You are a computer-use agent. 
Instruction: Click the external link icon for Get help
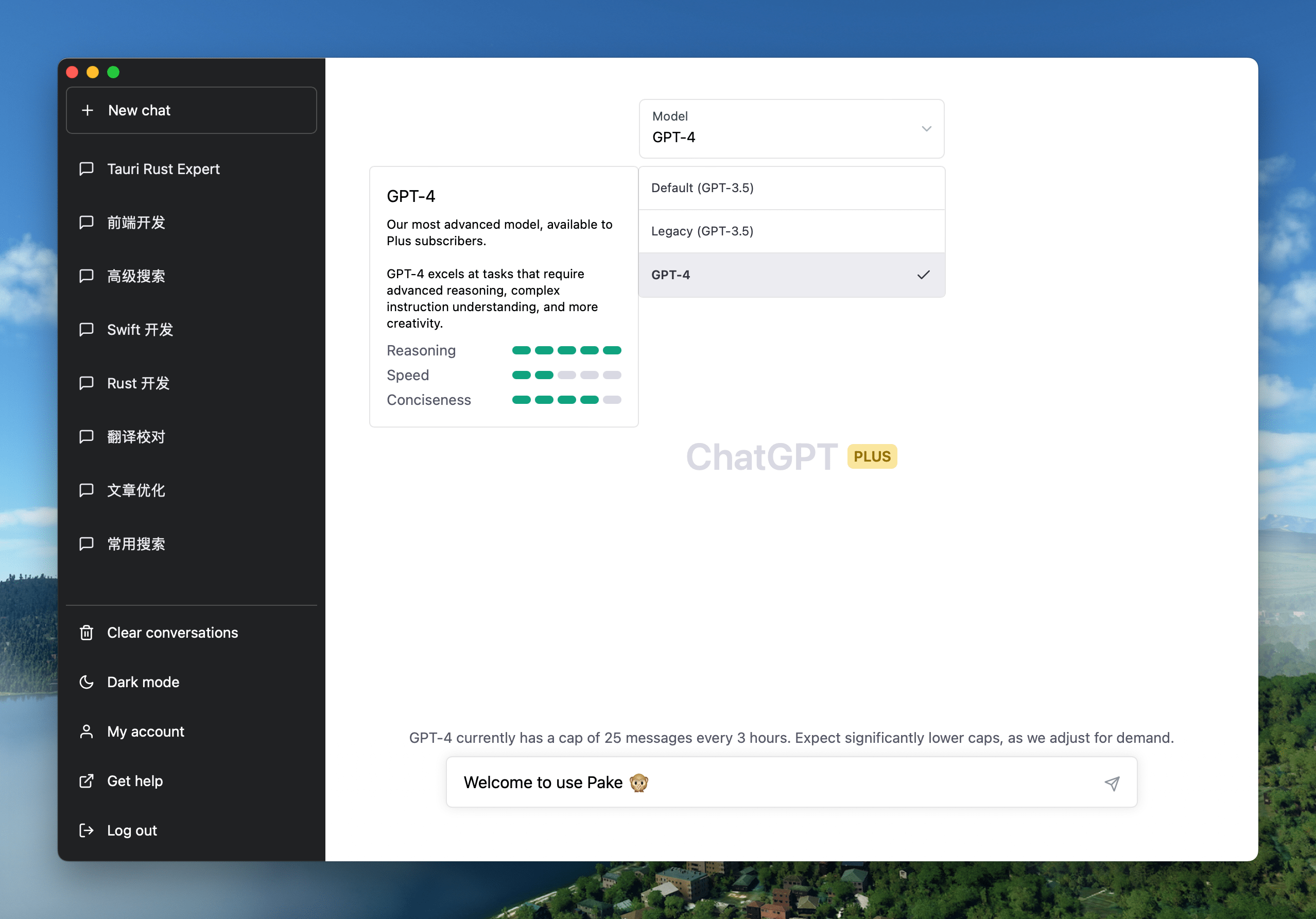pyautogui.click(x=86, y=781)
